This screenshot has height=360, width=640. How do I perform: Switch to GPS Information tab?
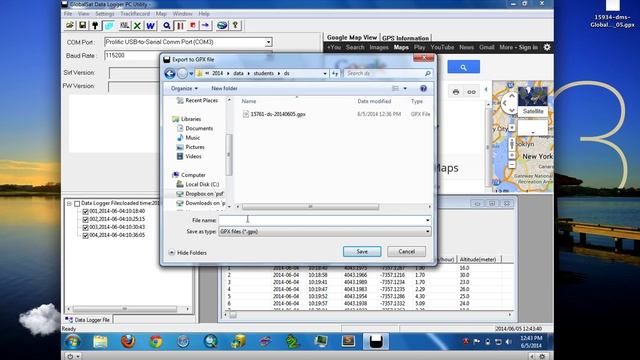[405, 38]
